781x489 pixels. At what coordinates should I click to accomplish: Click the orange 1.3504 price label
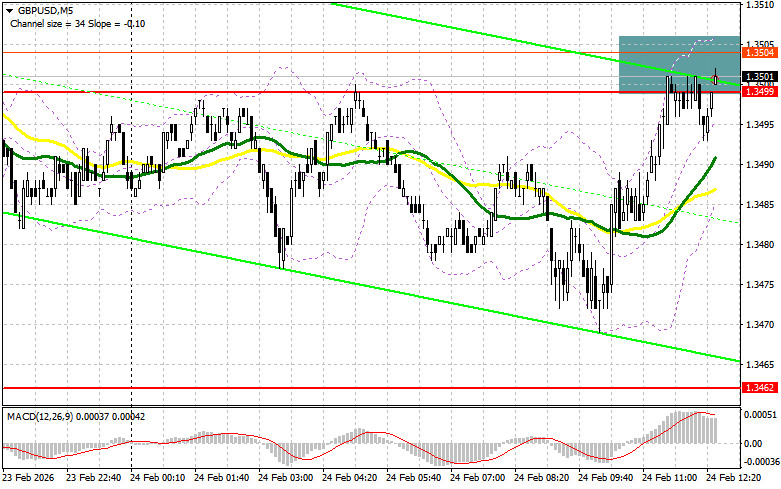pos(760,52)
